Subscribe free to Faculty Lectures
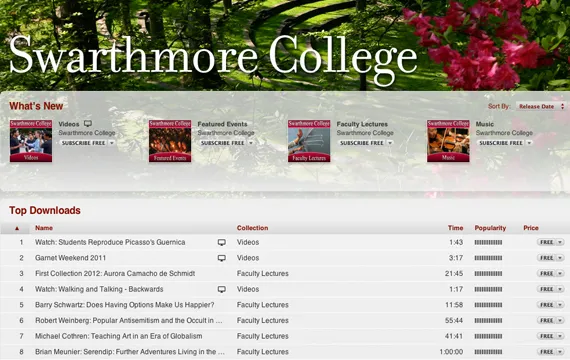The width and height of the screenshot is (570, 360). 362,143
